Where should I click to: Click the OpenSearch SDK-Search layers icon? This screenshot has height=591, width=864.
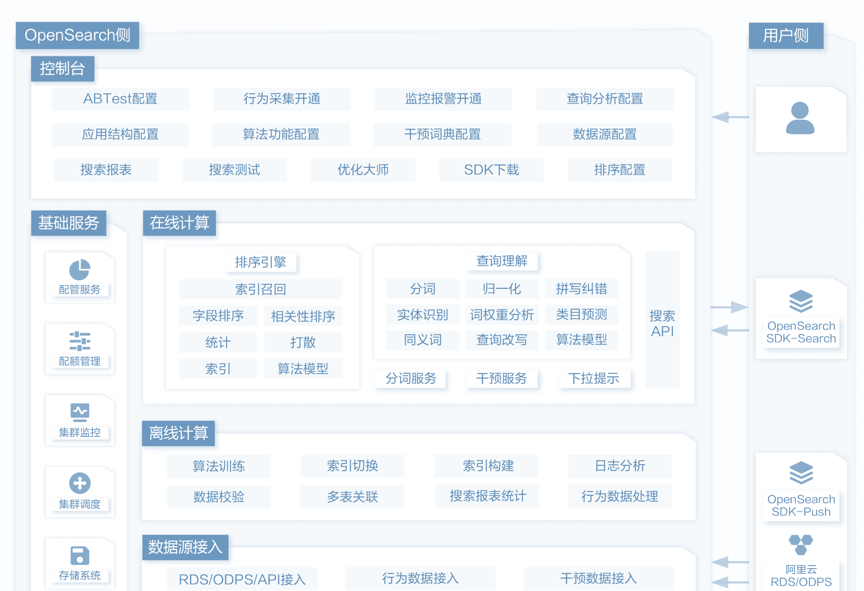coord(801,301)
